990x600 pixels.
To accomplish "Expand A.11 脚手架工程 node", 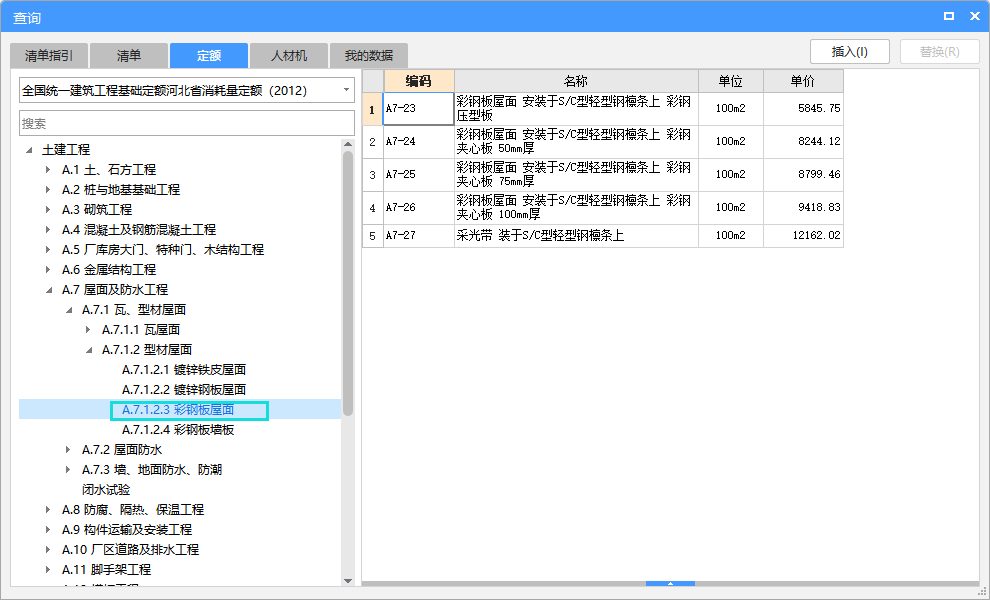I will click(49, 570).
